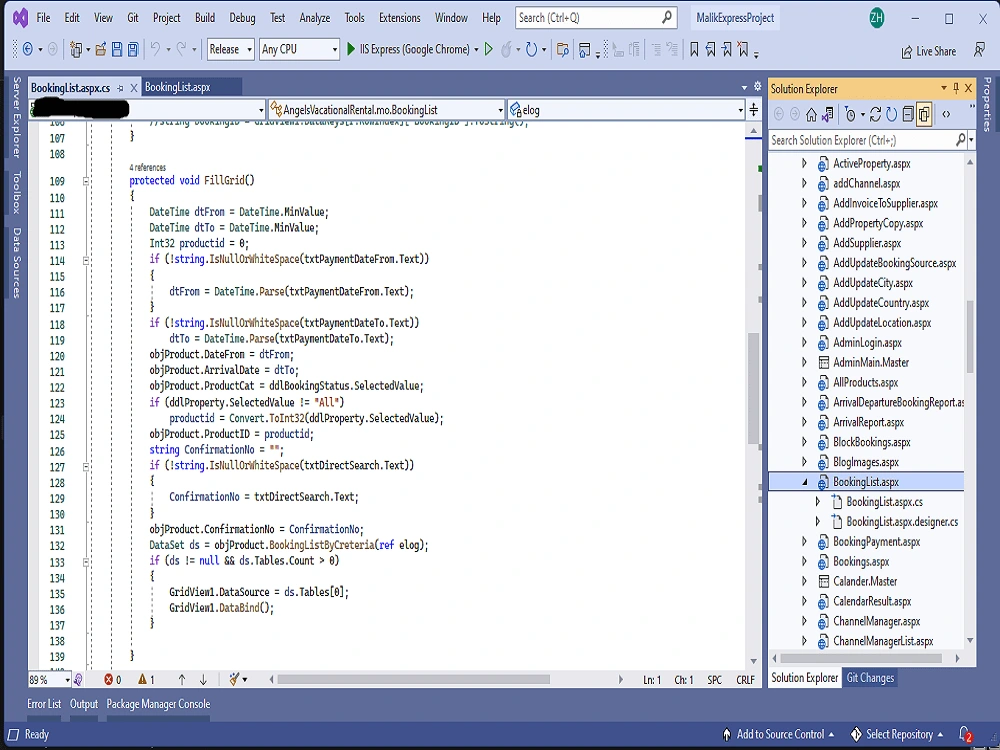Screen dimensions: 1000x750
Task: Switch to the Git Changes tab
Action: pyautogui.click(x=870, y=678)
